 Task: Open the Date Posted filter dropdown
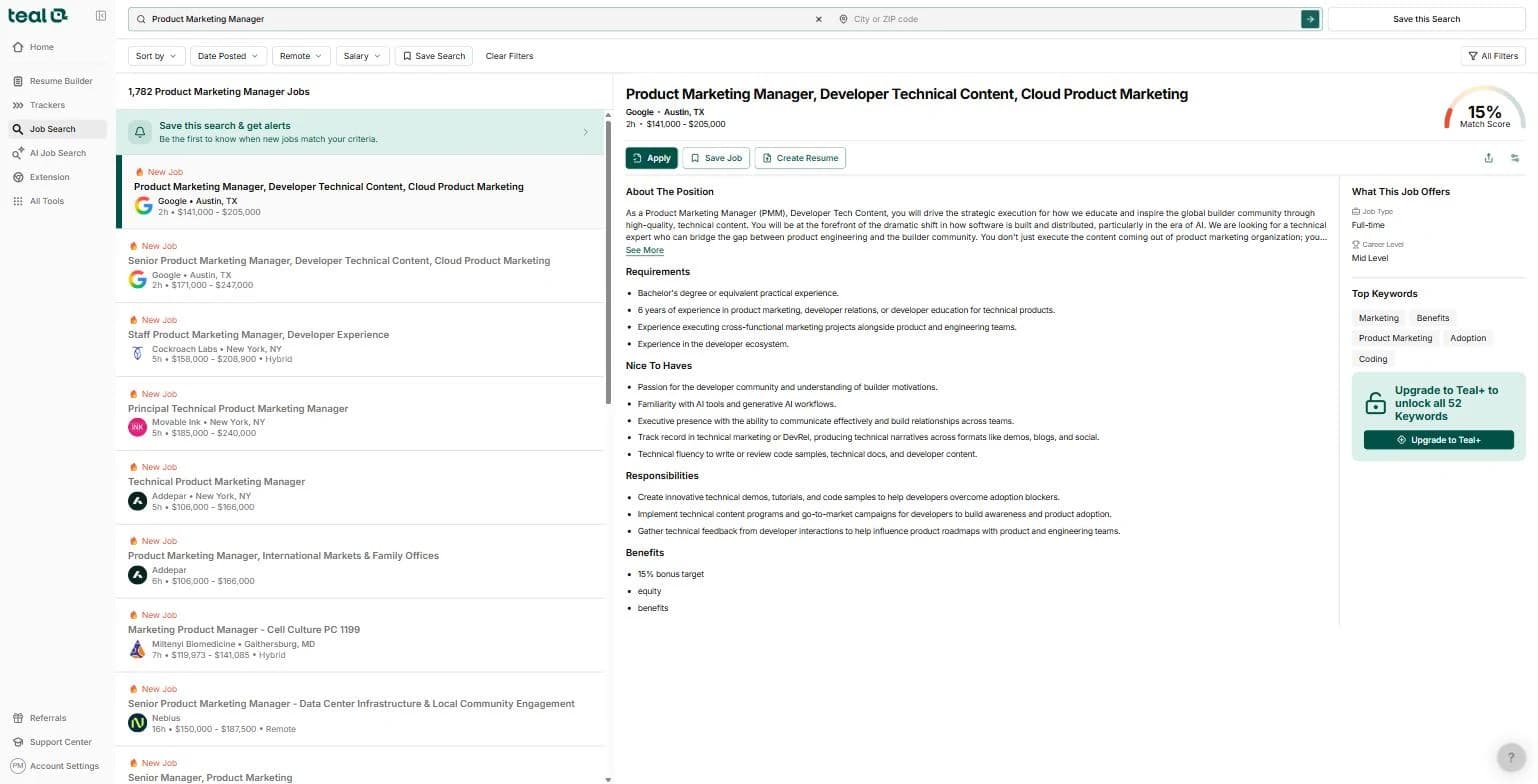(x=228, y=56)
